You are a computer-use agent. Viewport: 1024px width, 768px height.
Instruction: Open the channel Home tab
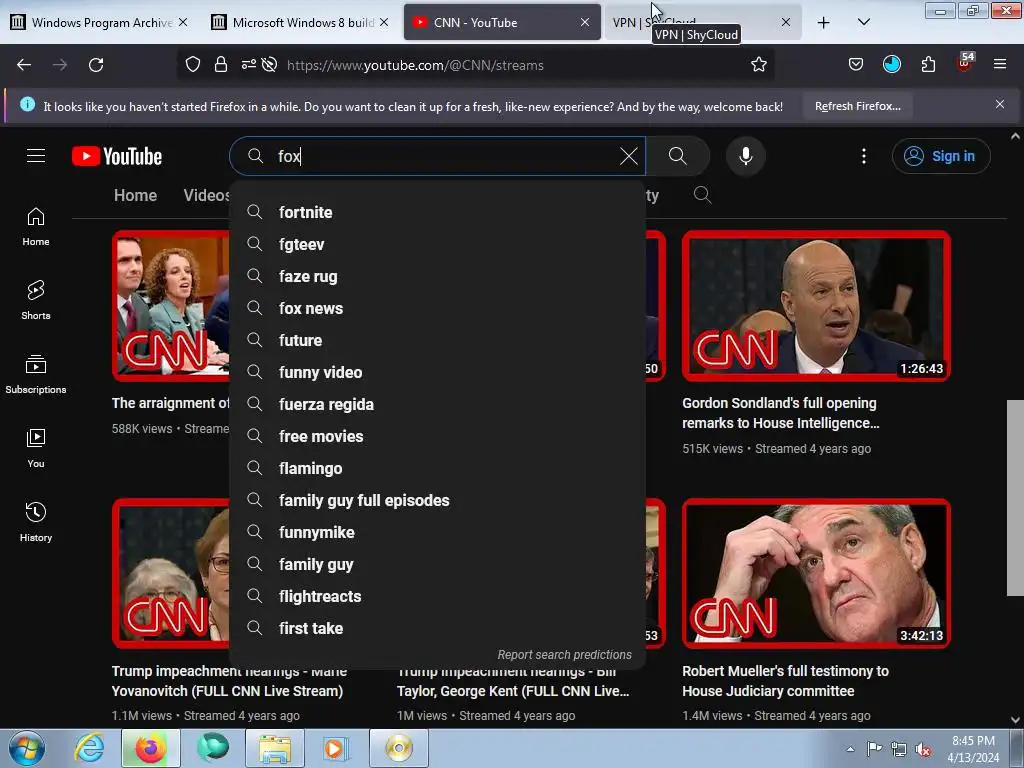tap(135, 195)
